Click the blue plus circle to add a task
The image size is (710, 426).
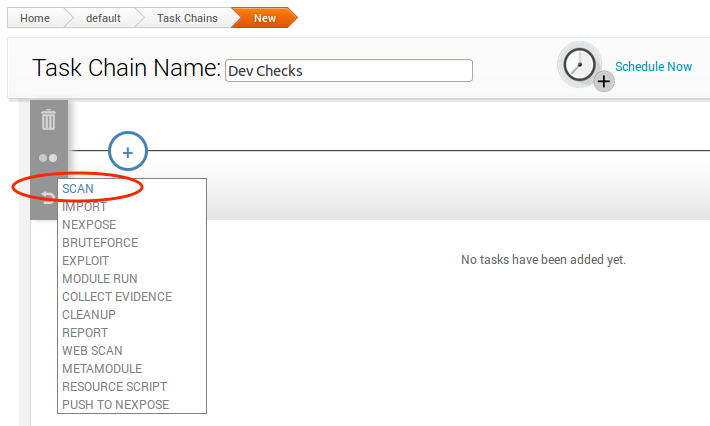(128, 152)
